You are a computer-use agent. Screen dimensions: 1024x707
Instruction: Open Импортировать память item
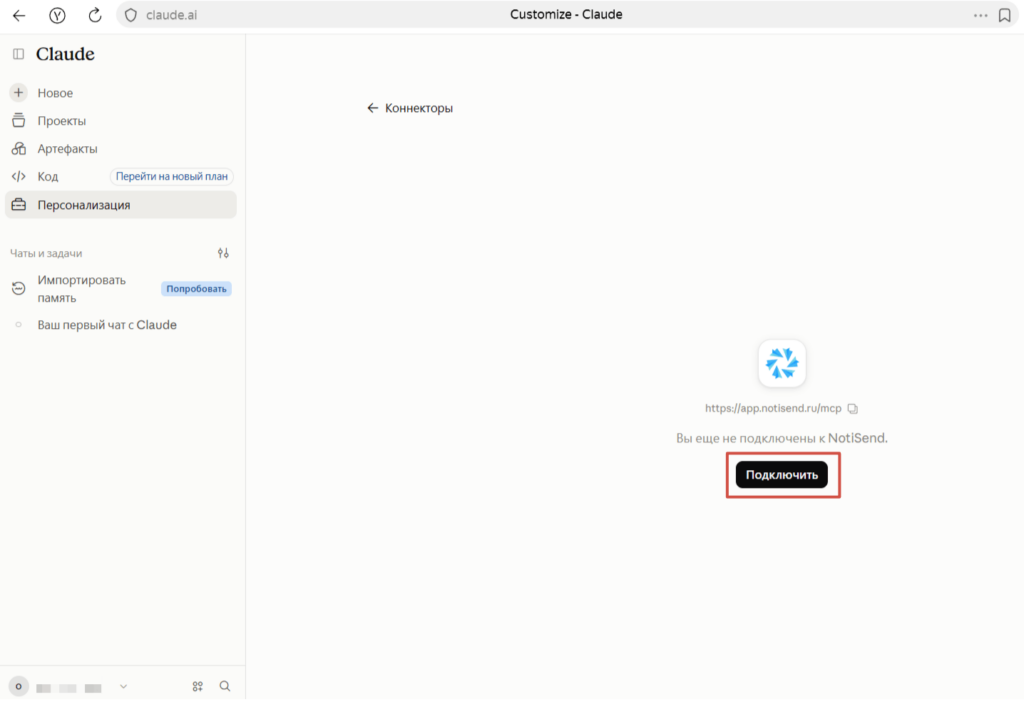121,289
